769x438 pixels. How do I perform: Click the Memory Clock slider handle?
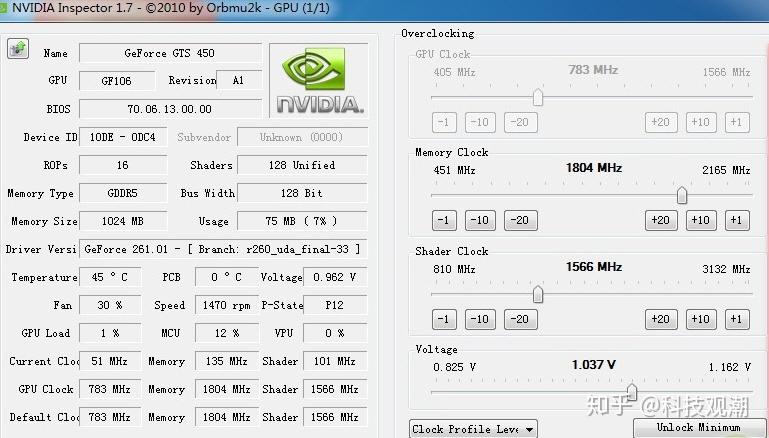click(x=682, y=195)
